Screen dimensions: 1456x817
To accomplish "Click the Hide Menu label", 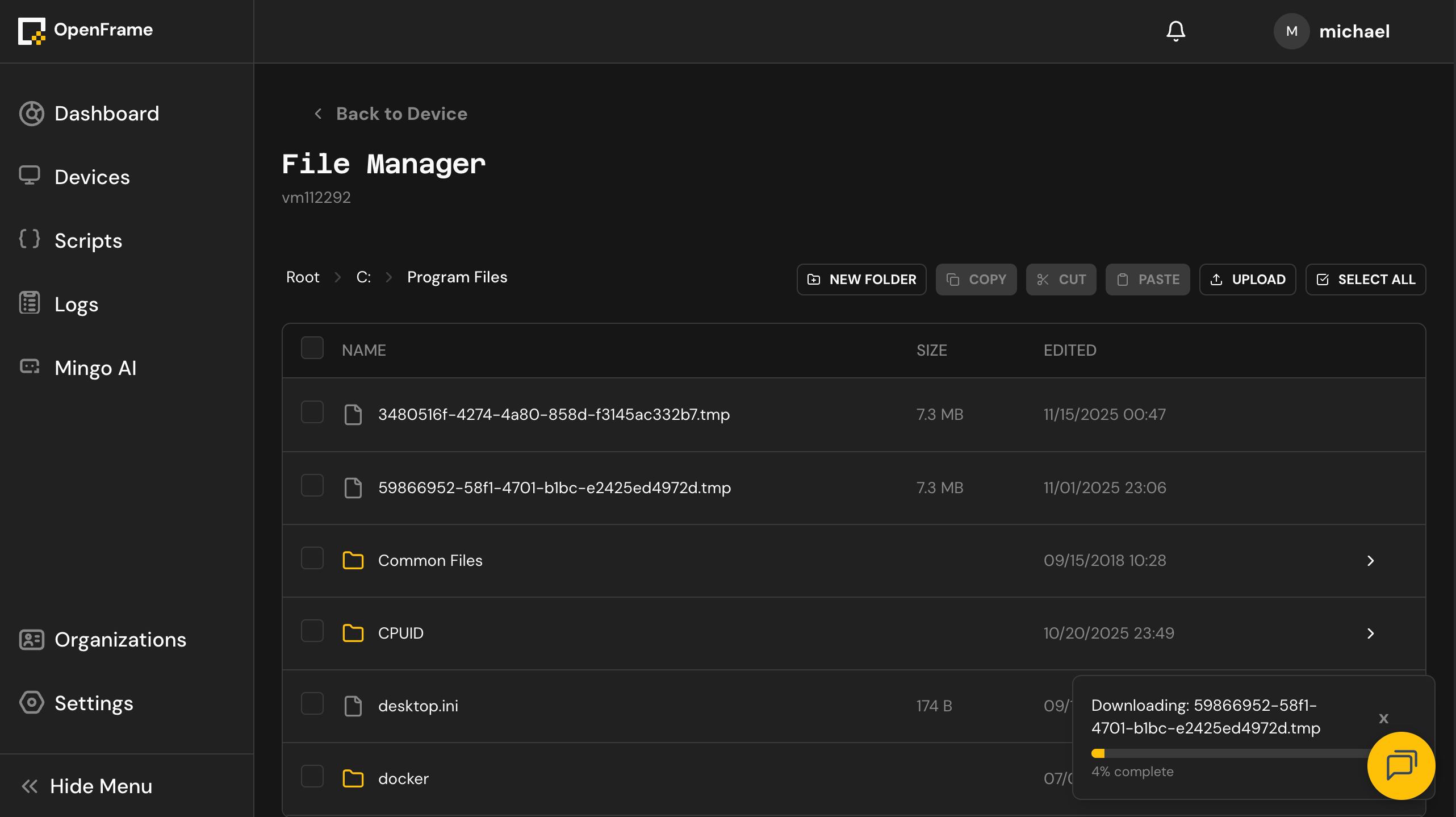I will 101,786.
